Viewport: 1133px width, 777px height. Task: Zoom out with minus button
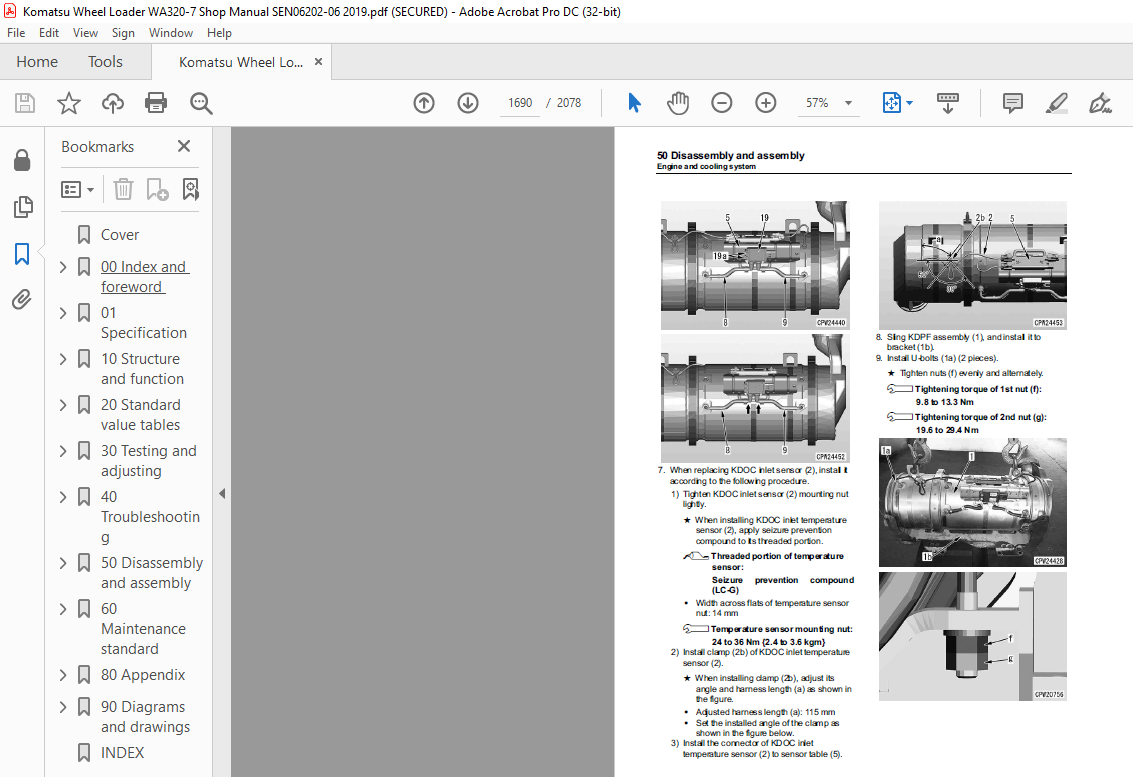(x=722, y=103)
